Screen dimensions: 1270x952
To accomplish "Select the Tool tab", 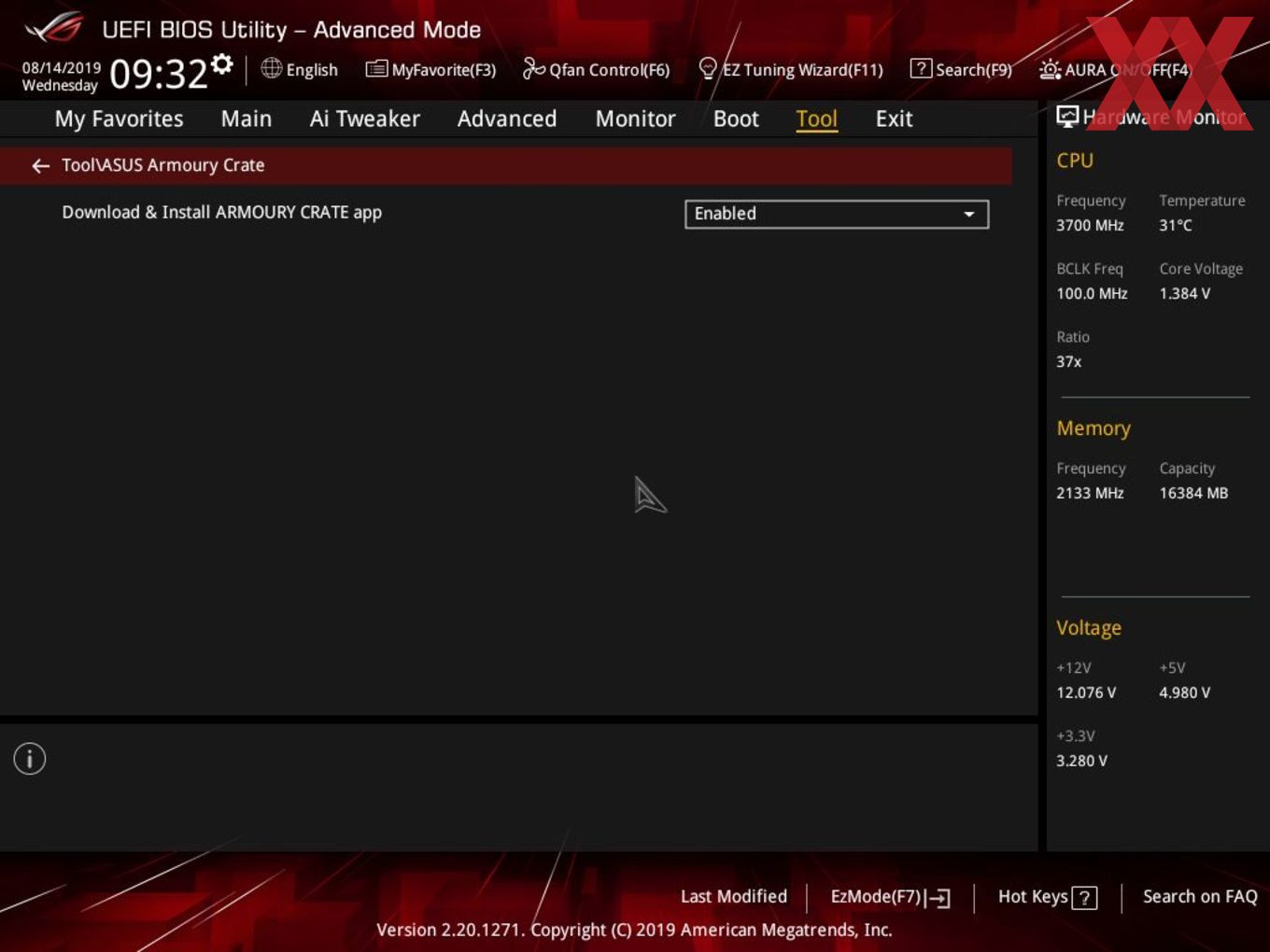I will (816, 119).
